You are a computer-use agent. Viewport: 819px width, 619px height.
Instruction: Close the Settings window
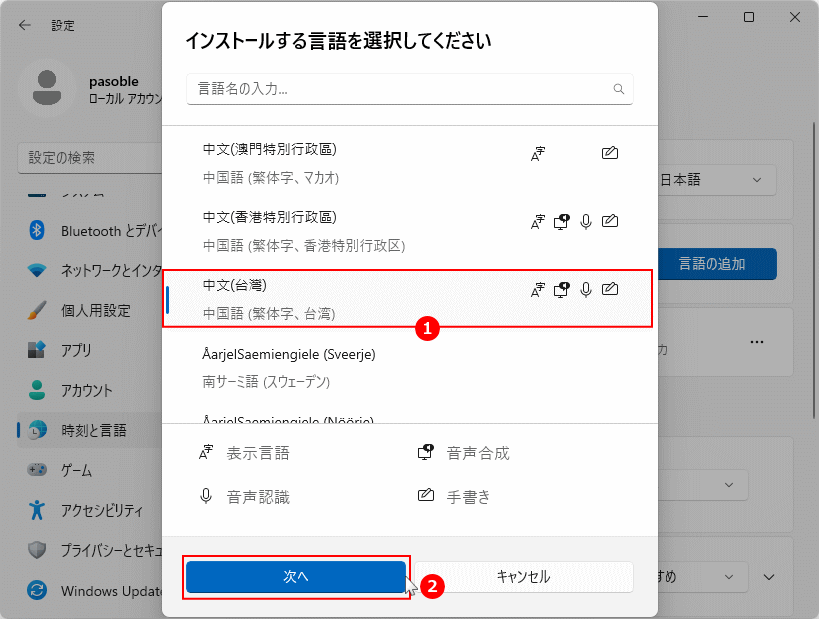[794, 17]
